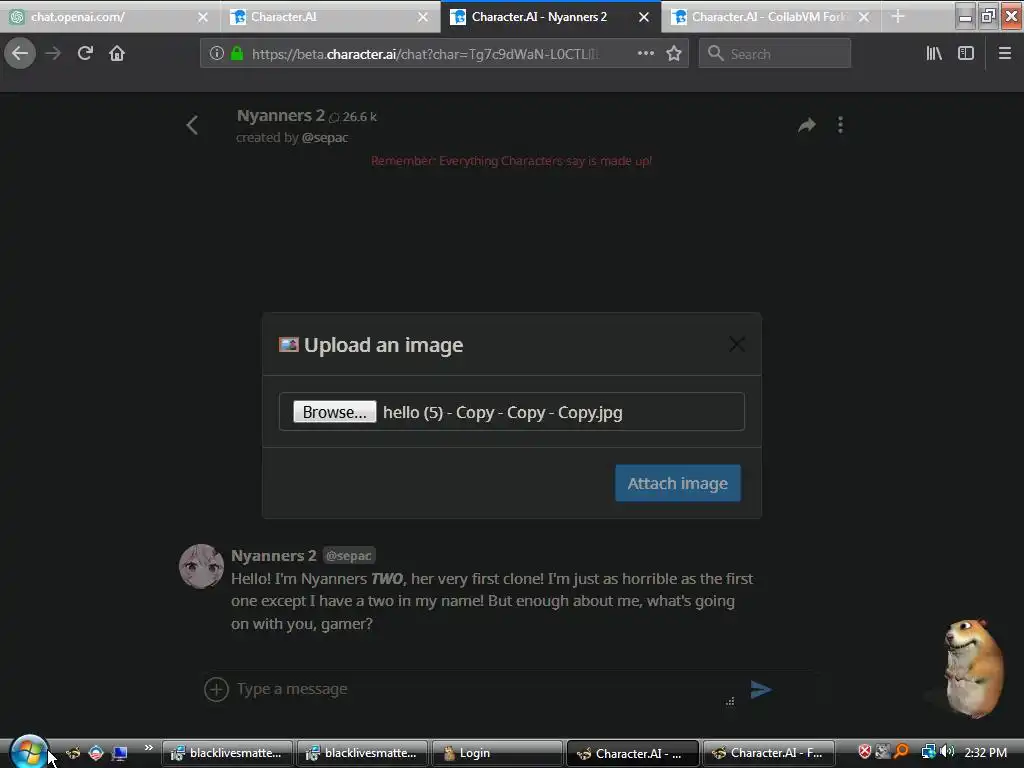
Task: Click the 2:32 PM clock
Action: click(x=985, y=752)
